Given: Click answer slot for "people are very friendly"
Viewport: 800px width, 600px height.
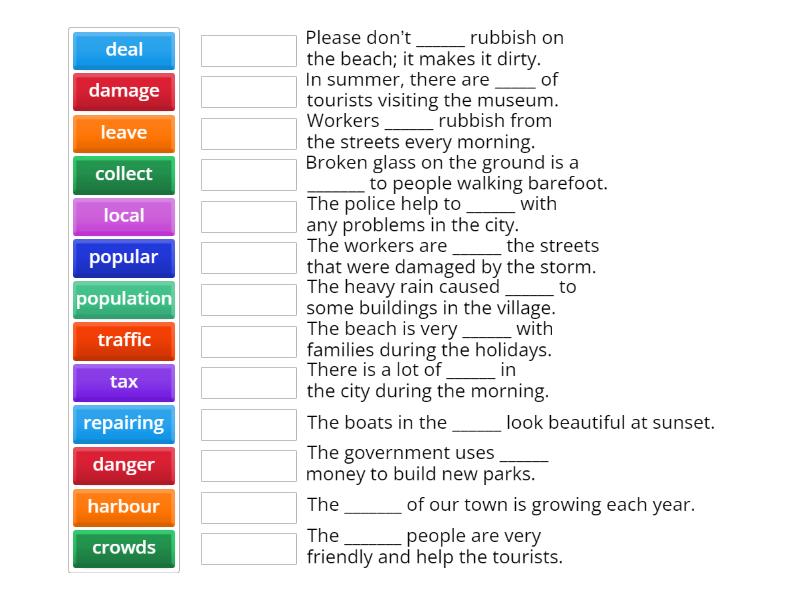Looking at the screenshot, I should coord(249,548).
